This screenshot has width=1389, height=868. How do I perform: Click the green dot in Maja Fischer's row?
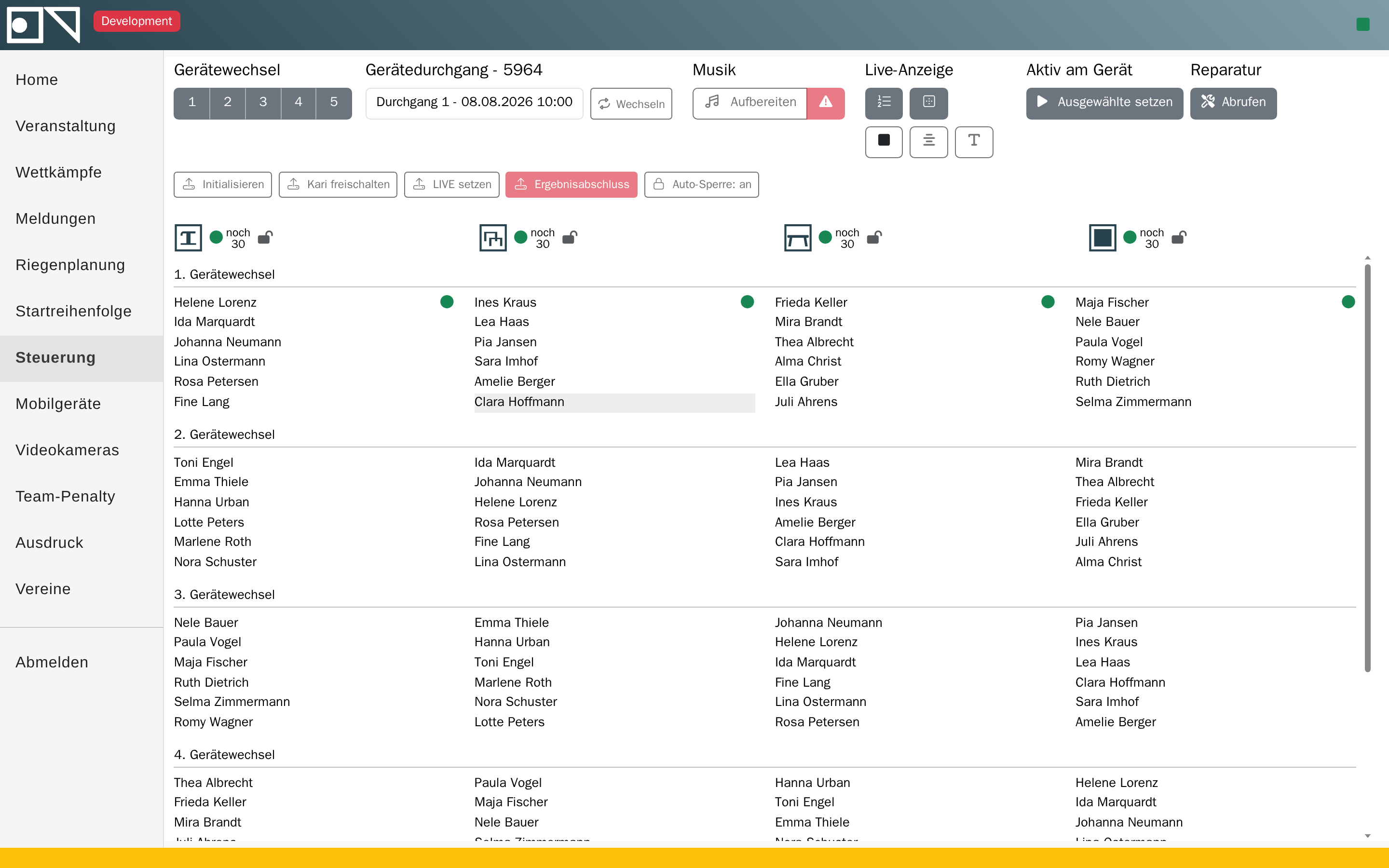1348,302
